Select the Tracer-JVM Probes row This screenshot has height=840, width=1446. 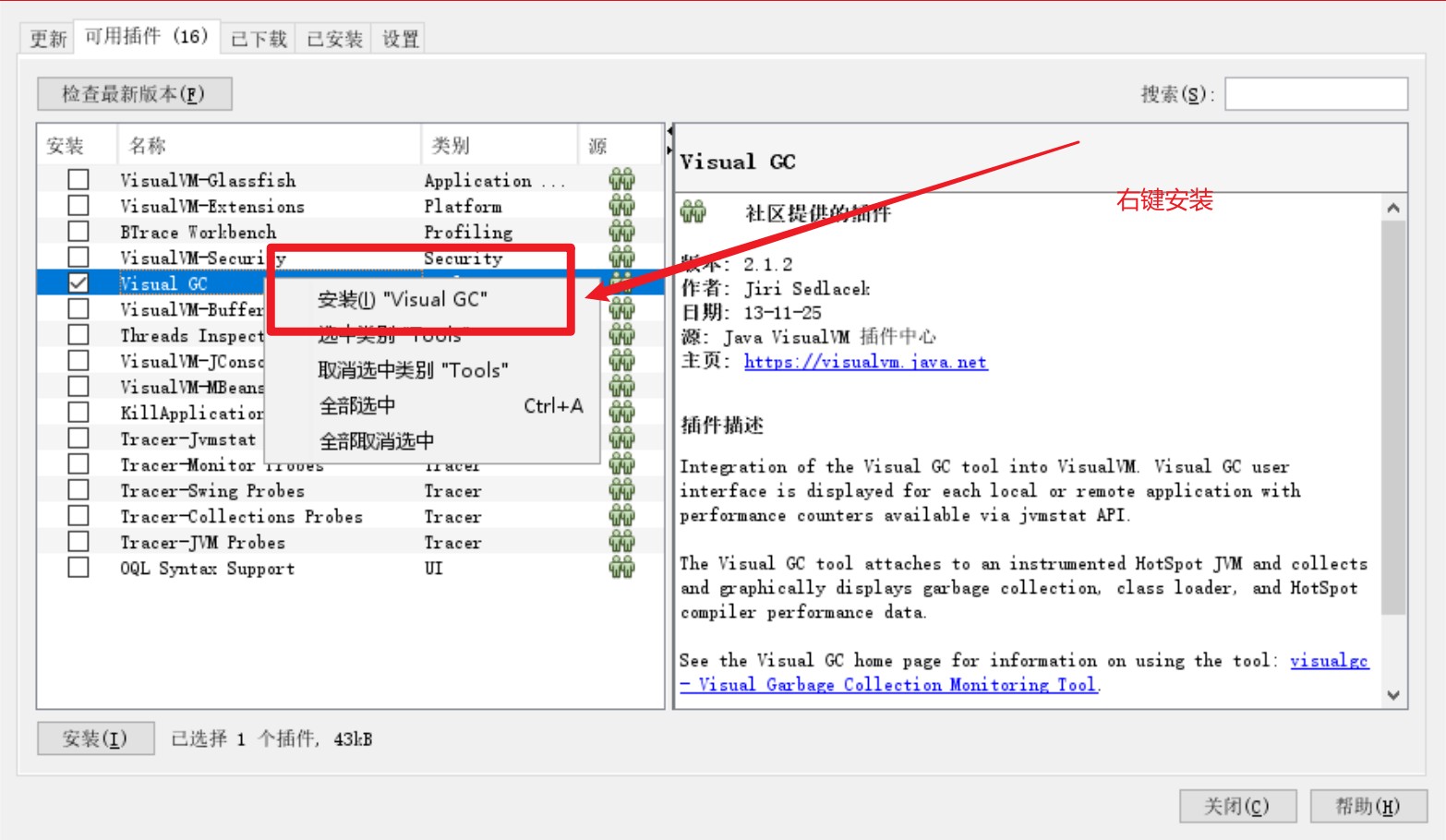pos(351,542)
